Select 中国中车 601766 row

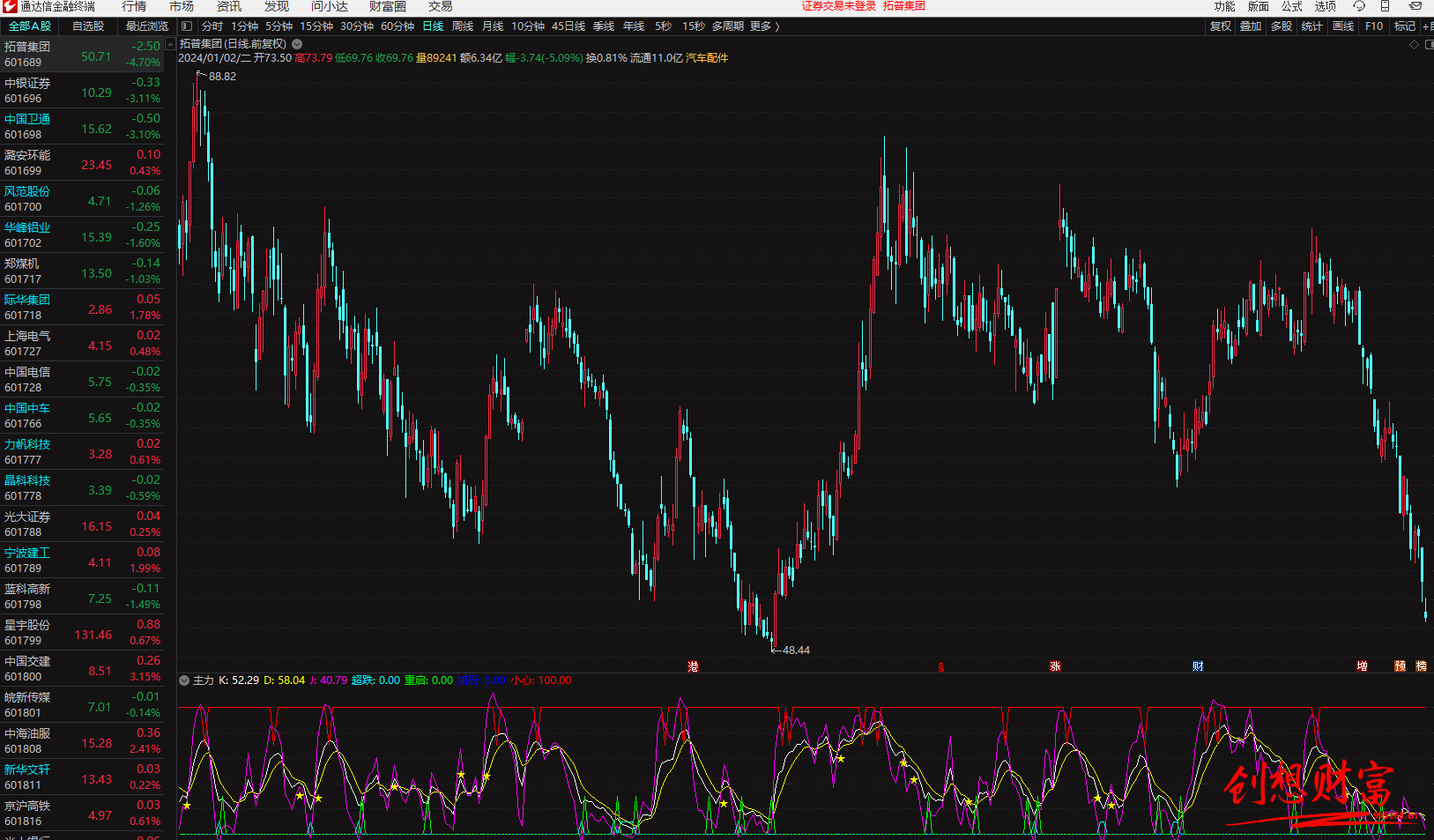pos(82,415)
